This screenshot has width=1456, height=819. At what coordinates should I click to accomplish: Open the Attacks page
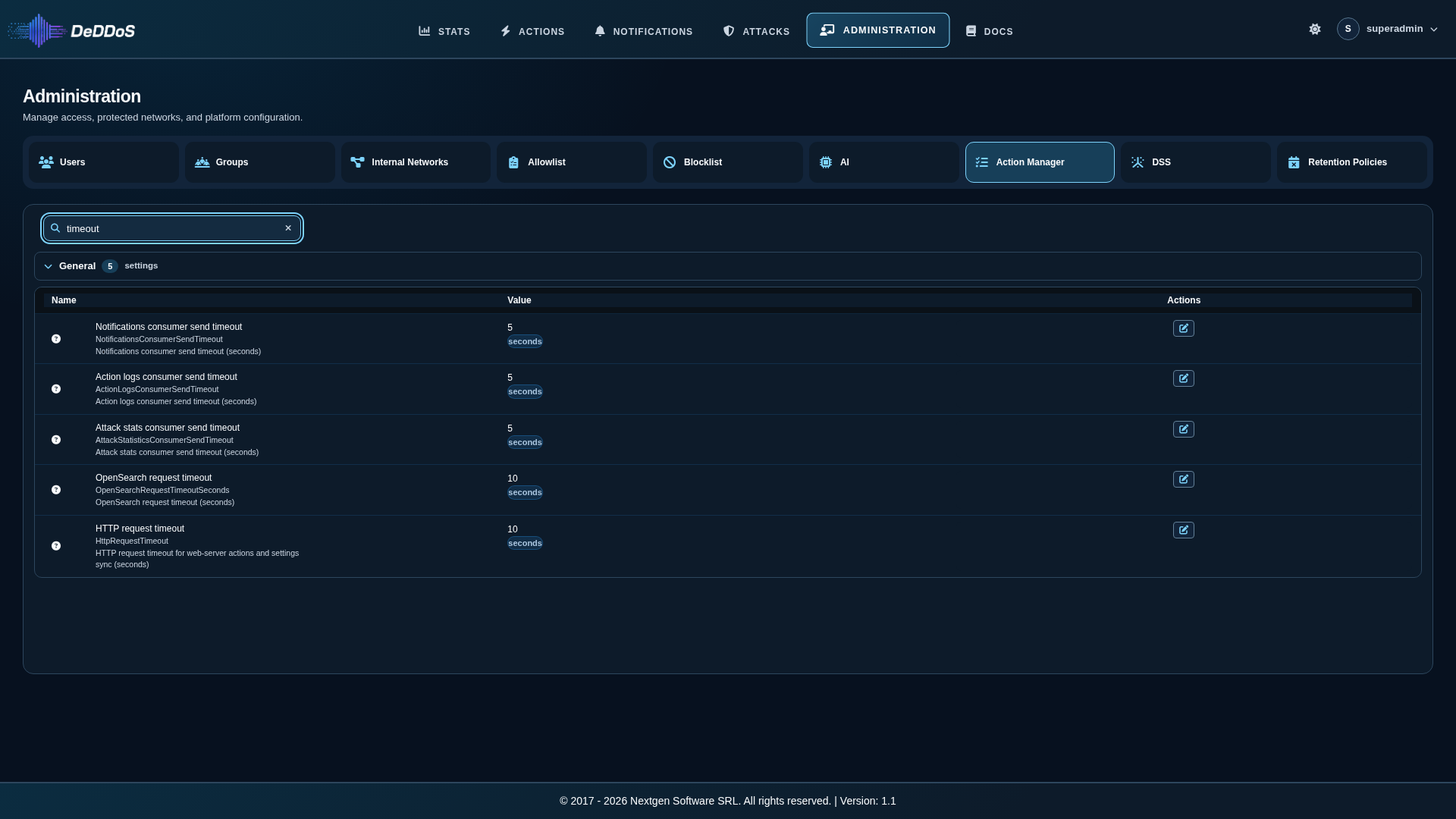pos(756,31)
